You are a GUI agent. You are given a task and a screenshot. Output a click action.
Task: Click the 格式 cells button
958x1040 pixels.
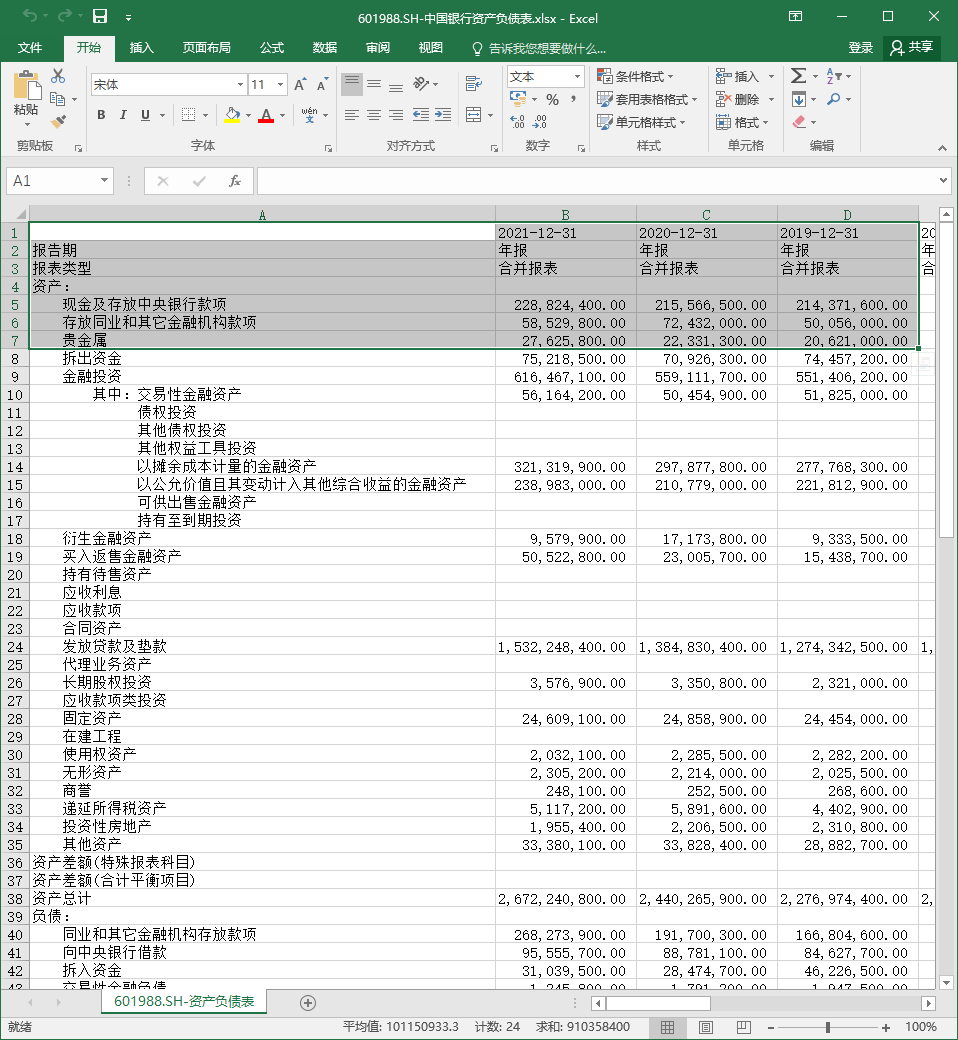click(x=742, y=122)
